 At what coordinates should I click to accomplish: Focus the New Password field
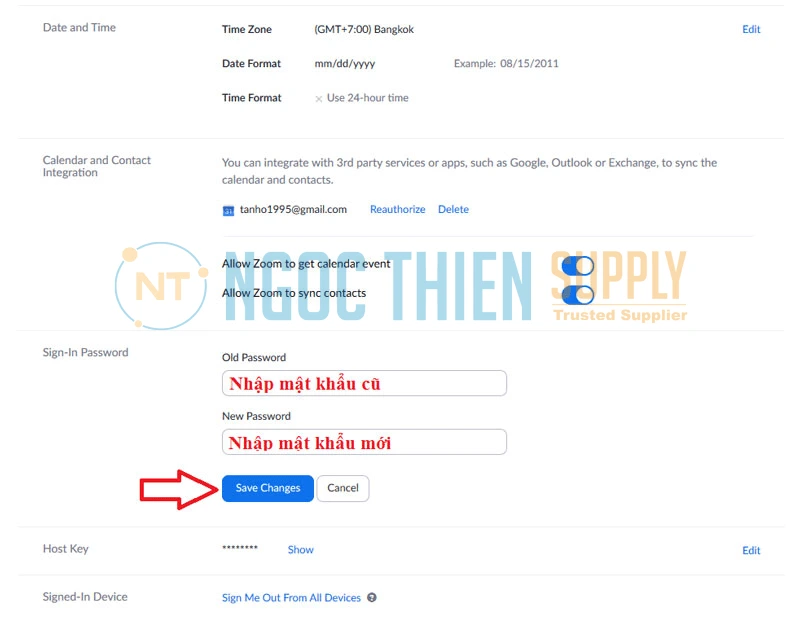[364, 442]
